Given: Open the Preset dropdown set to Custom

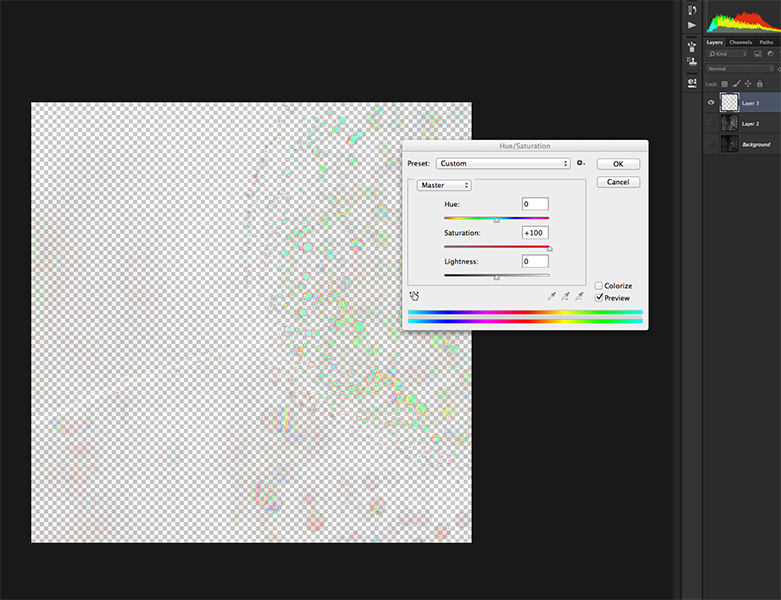Looking at the screenshot, I should click(x=503, y=163).
